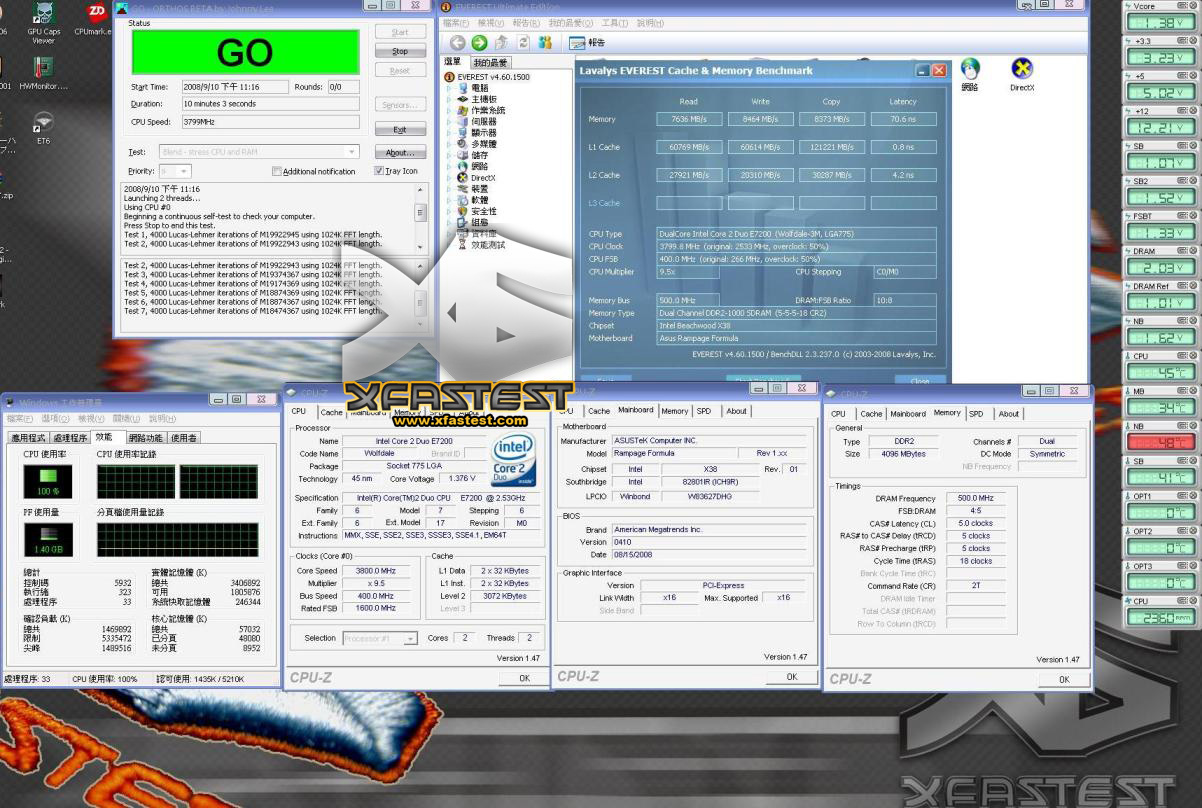The width and height of the screenshot is (1202, 808).
Task: Open the GPU Caps Viewer desktop shortcut
Action: 43,22
